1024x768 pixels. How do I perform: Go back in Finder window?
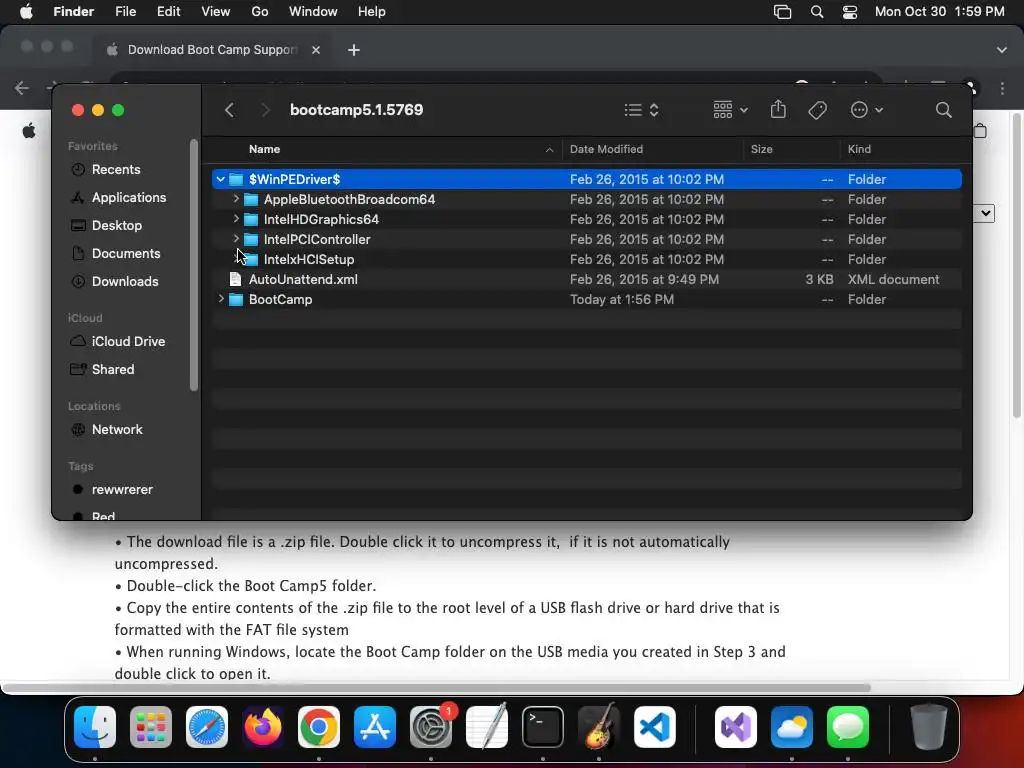pos(229,110)
